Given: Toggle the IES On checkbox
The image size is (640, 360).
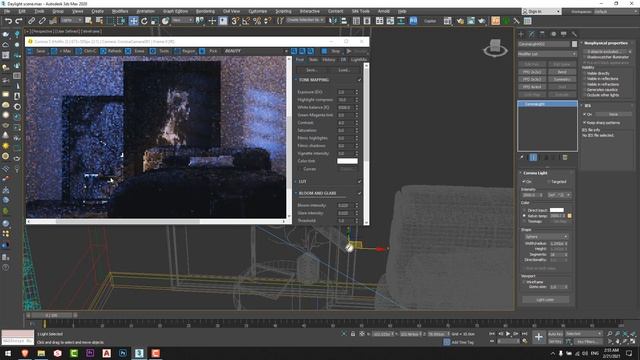Looking at the screenshot, I should (584, 114).
